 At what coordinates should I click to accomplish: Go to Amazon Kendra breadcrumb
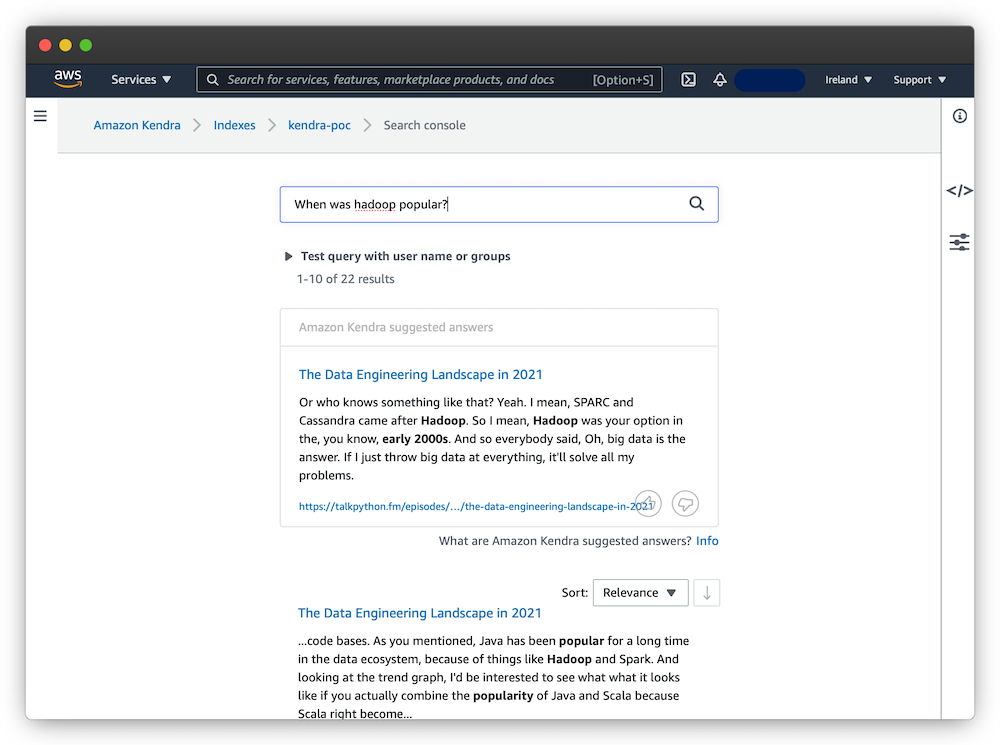pos(137,125)
